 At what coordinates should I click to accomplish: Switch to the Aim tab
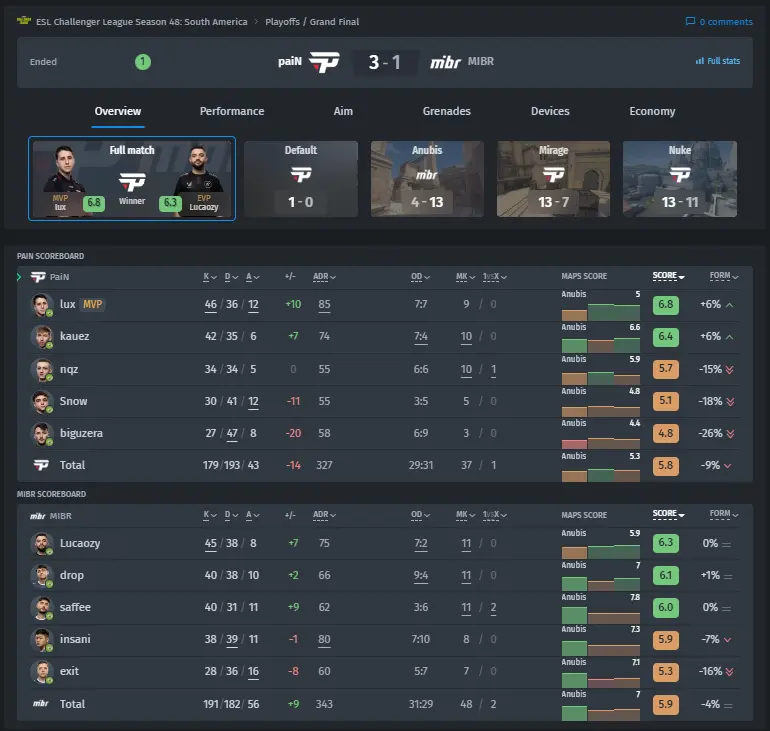coord(343,111)
